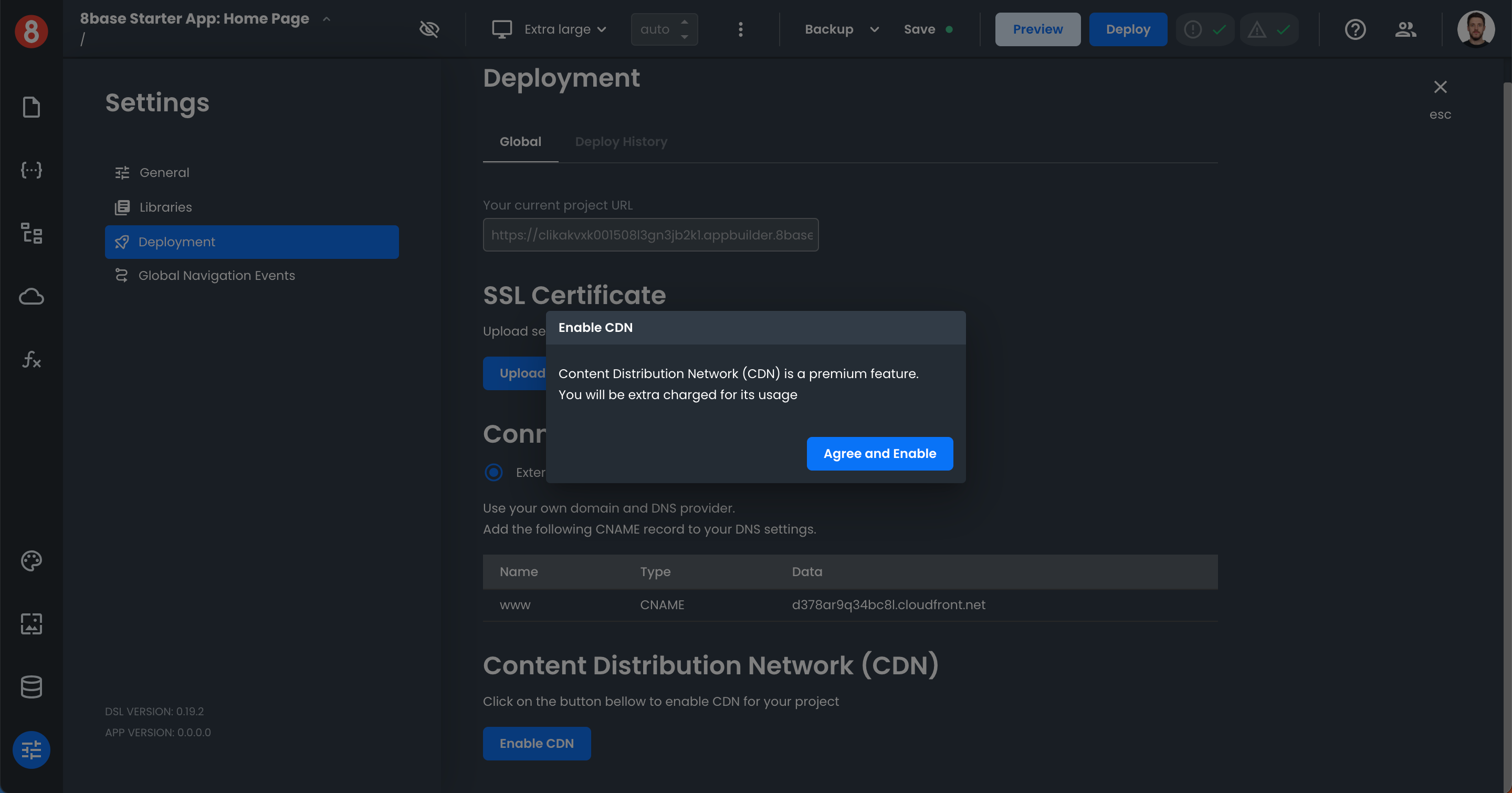Open the fx Functions icon
Image resolution: width=1512 pixels, height=793 pixels.
coord(31,359)
